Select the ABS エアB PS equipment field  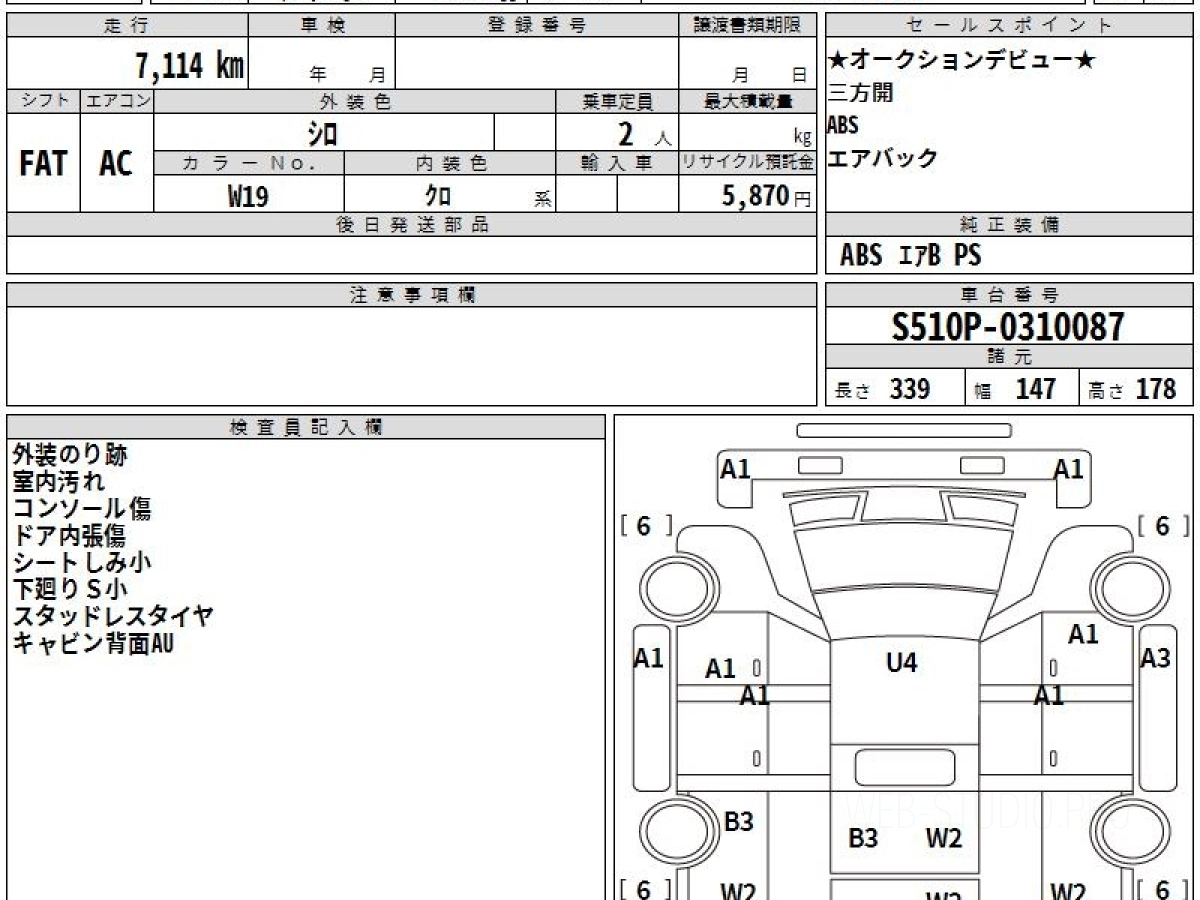(x=1009, y=255)
